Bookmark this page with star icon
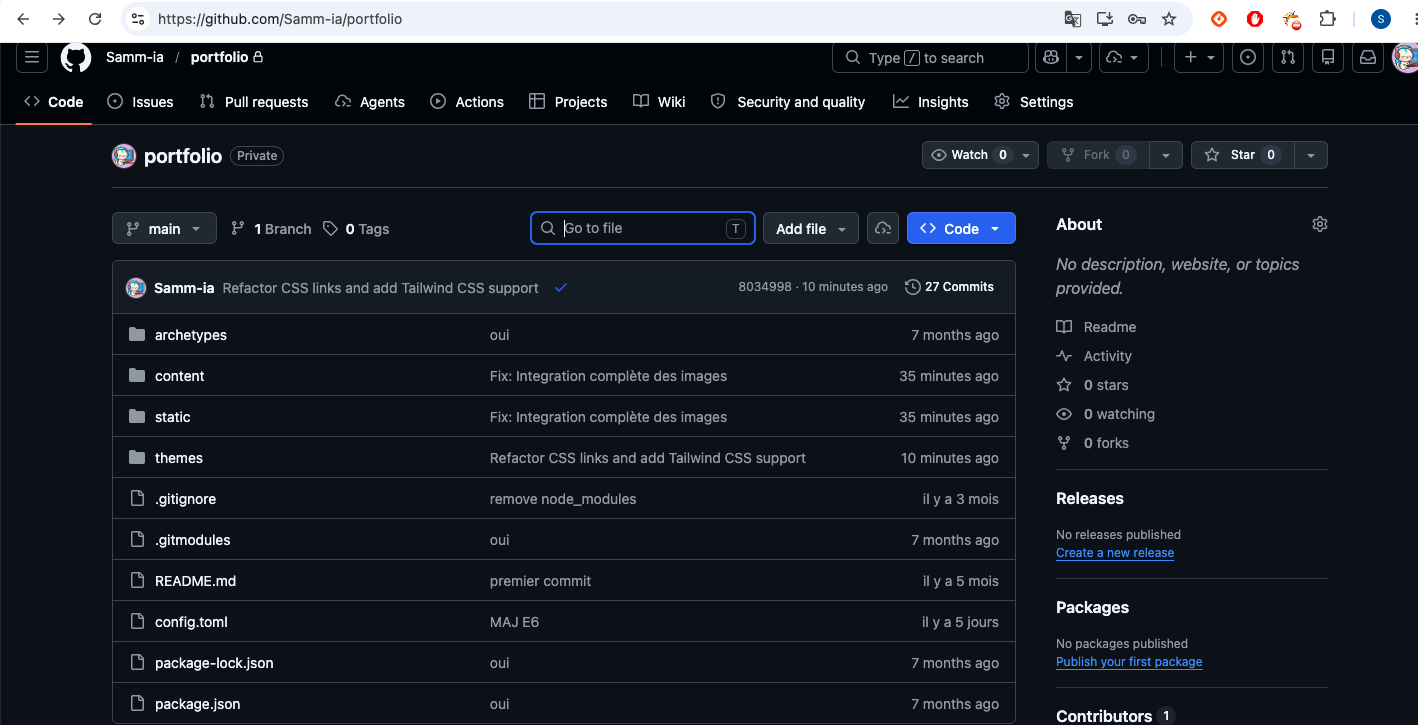Viewport: 1418px width, 725px height. point(1169,19)
